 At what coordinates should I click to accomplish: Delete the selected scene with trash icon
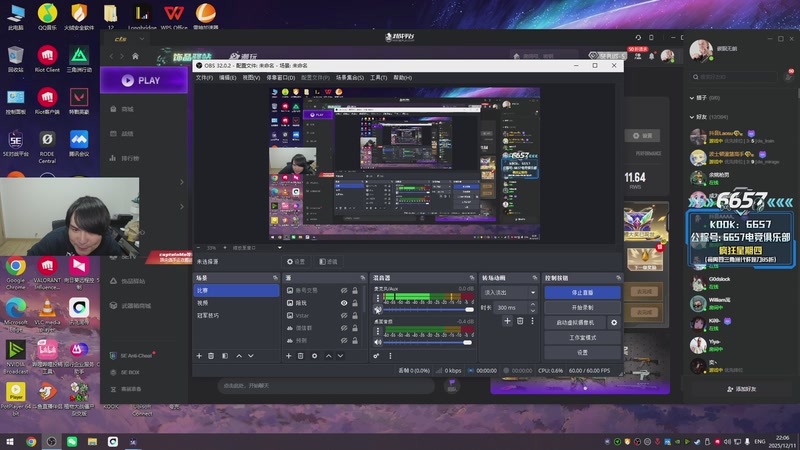click(211, 356)
